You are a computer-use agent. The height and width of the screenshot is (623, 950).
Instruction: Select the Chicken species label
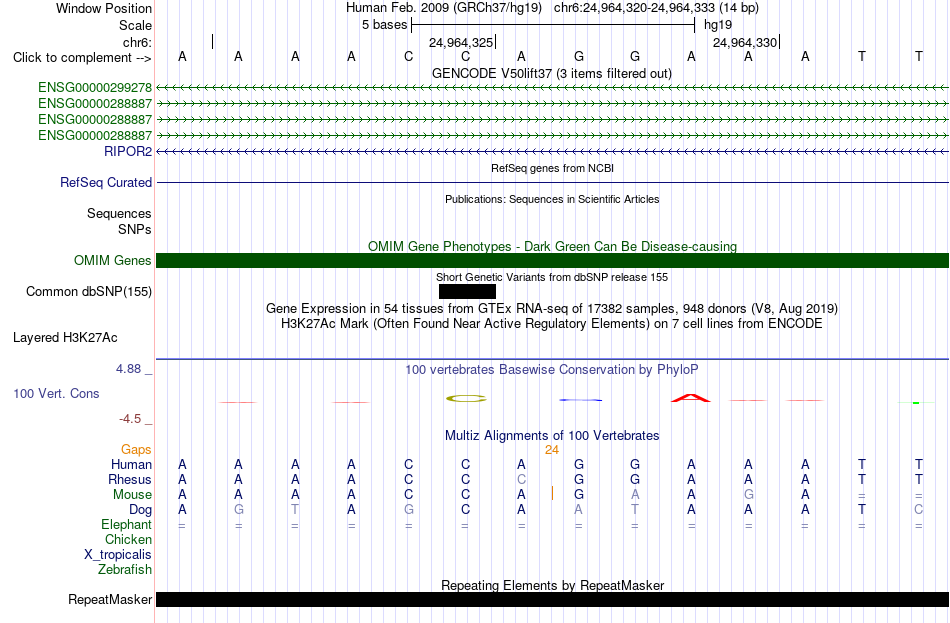(x=128, y=539)
